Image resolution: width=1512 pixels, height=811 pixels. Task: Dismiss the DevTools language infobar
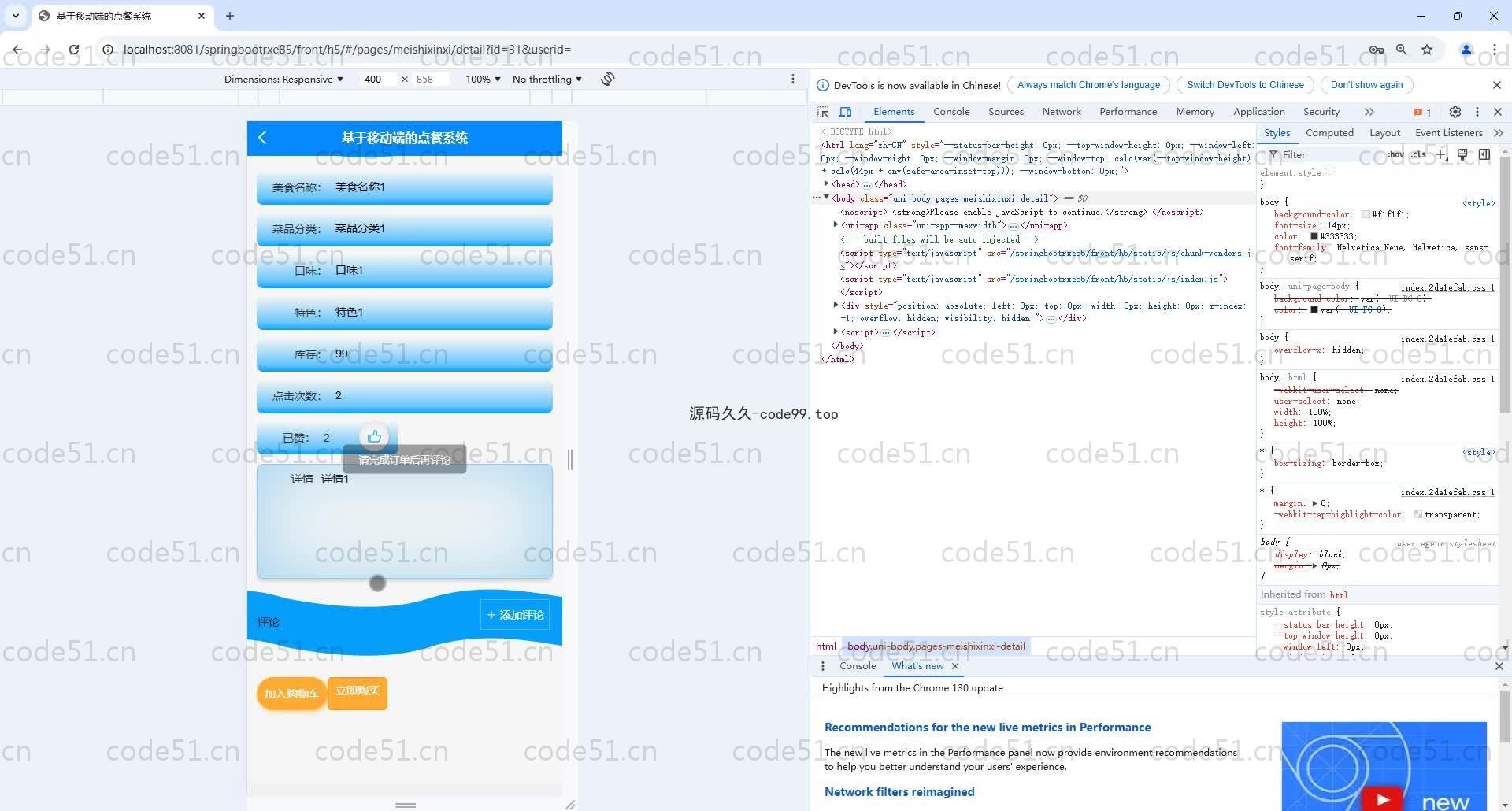[x=1497, y=85]
